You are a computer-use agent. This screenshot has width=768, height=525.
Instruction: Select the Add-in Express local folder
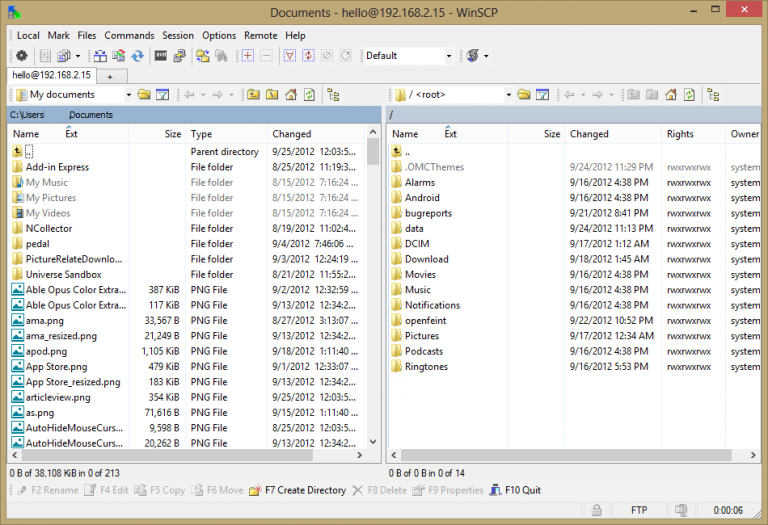[57, 167]
